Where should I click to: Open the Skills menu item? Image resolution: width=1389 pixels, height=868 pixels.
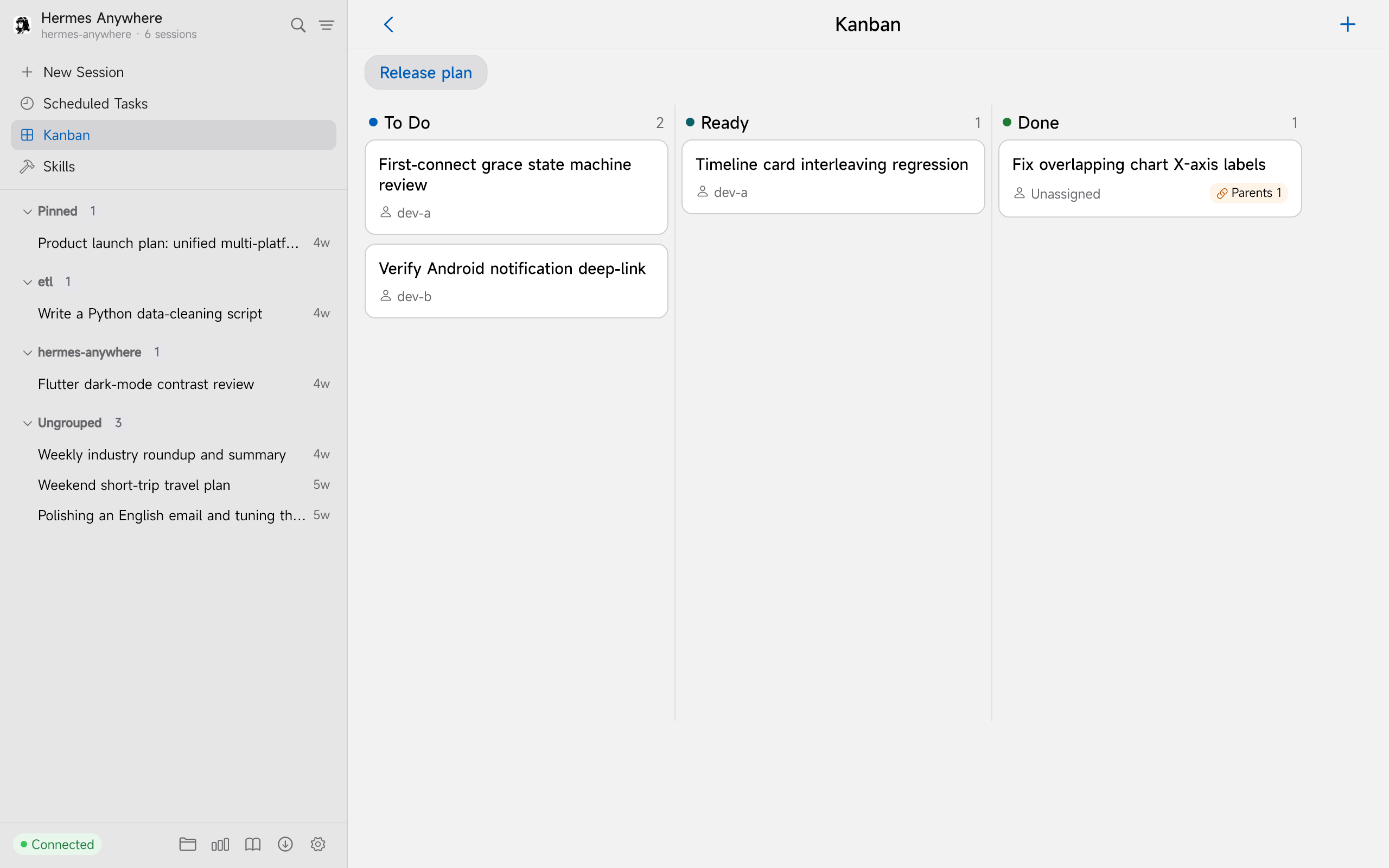pyautogui.click(x=173, y=167)
